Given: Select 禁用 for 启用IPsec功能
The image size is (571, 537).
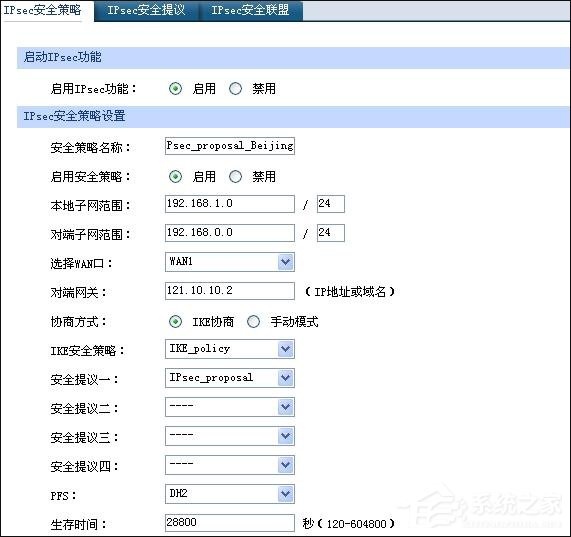Looking at the screenshot, I should [x=235, y=88].
